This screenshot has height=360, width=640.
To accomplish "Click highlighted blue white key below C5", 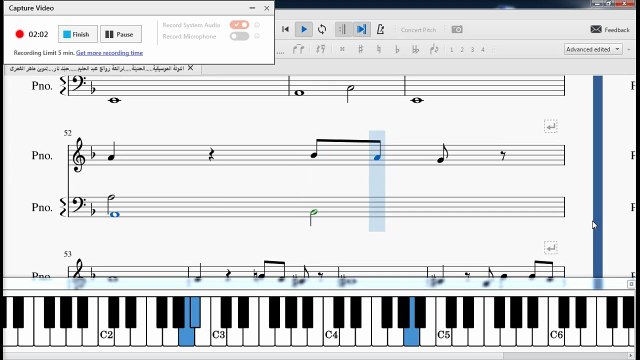I will [411, 337].
